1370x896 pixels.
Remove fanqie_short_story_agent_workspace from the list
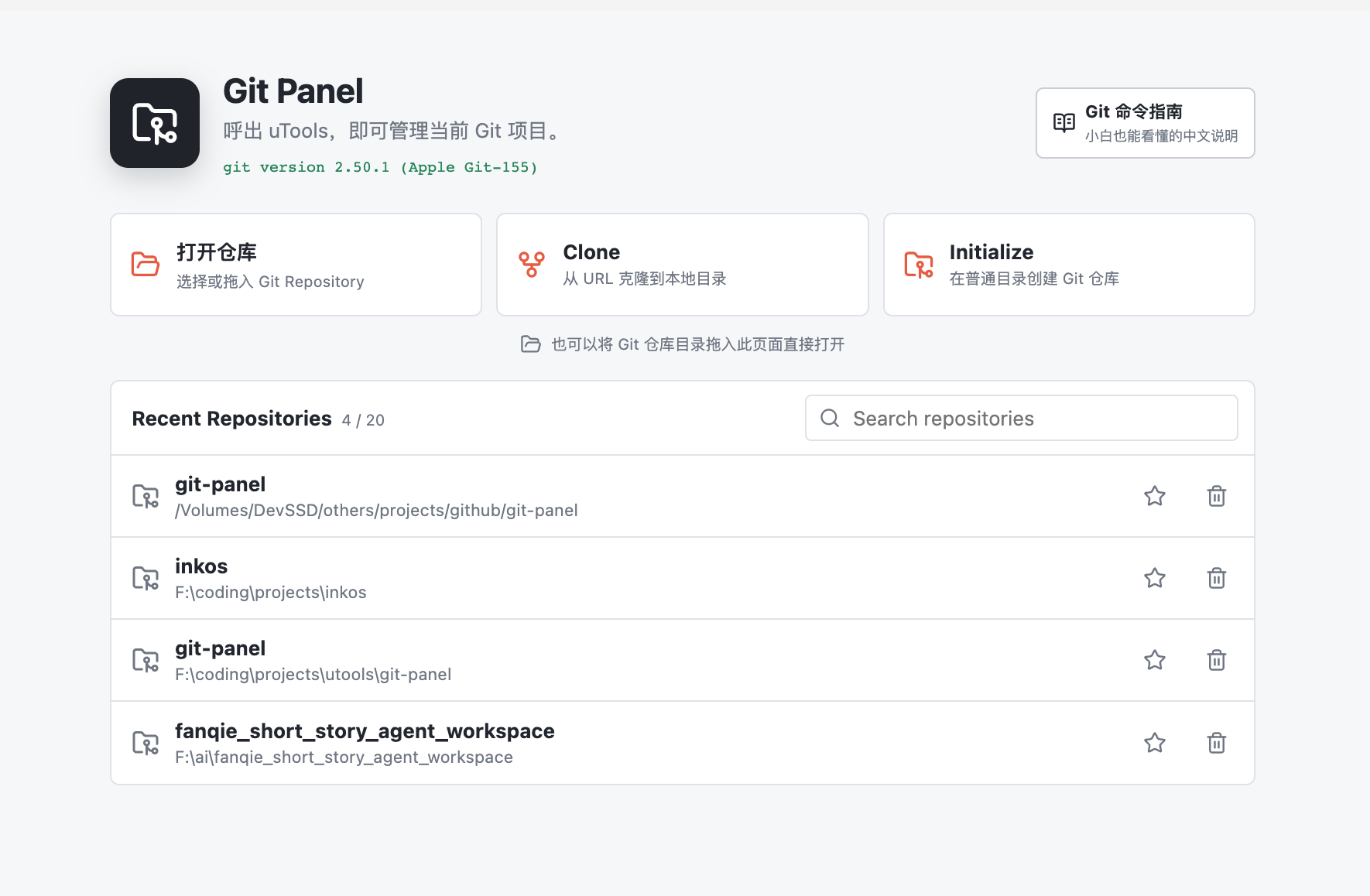(x=1217, y=743)
